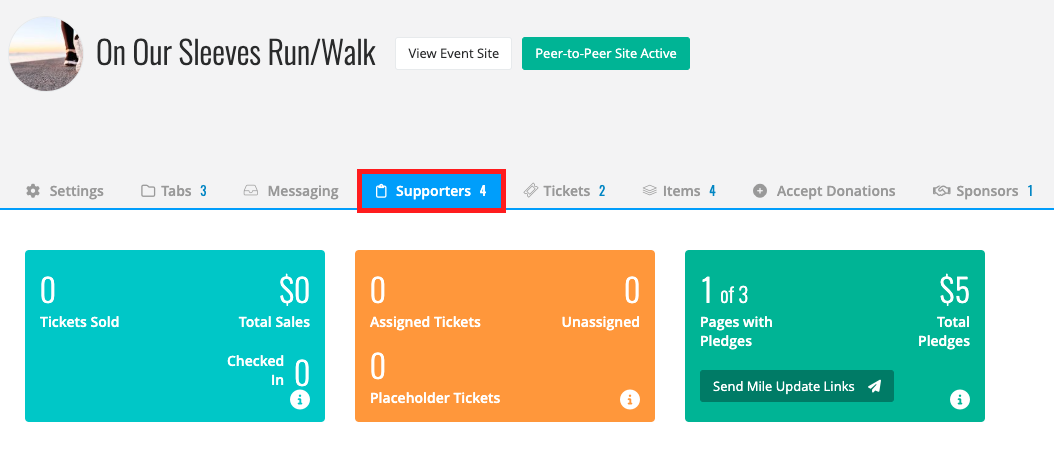The width and height of the screenshot is (1054, 451).
Task: Click the Settings gear icon
Action: click(32, 191)
